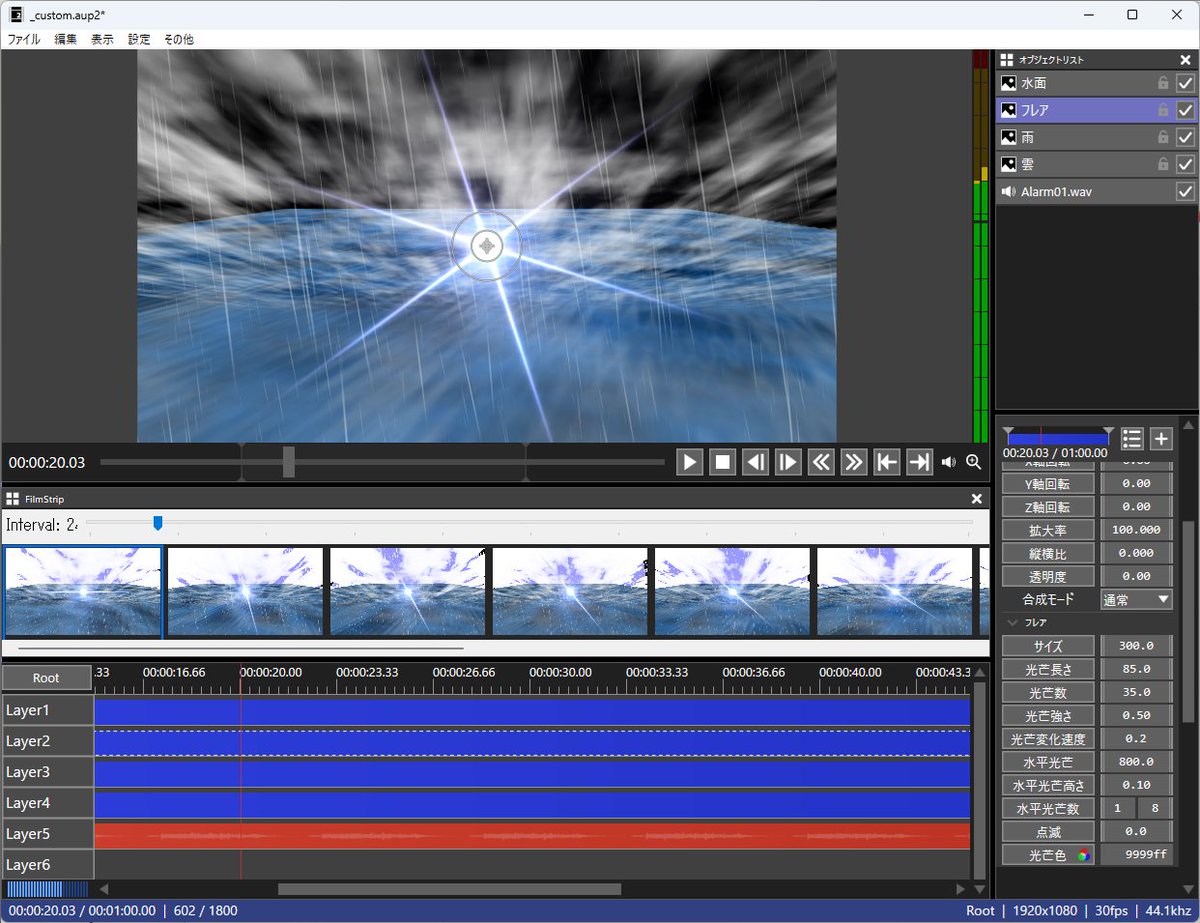Screen dimensions: 1200x923
Task: Click the anchor target in the preview
Action: [x=487, y=245]
